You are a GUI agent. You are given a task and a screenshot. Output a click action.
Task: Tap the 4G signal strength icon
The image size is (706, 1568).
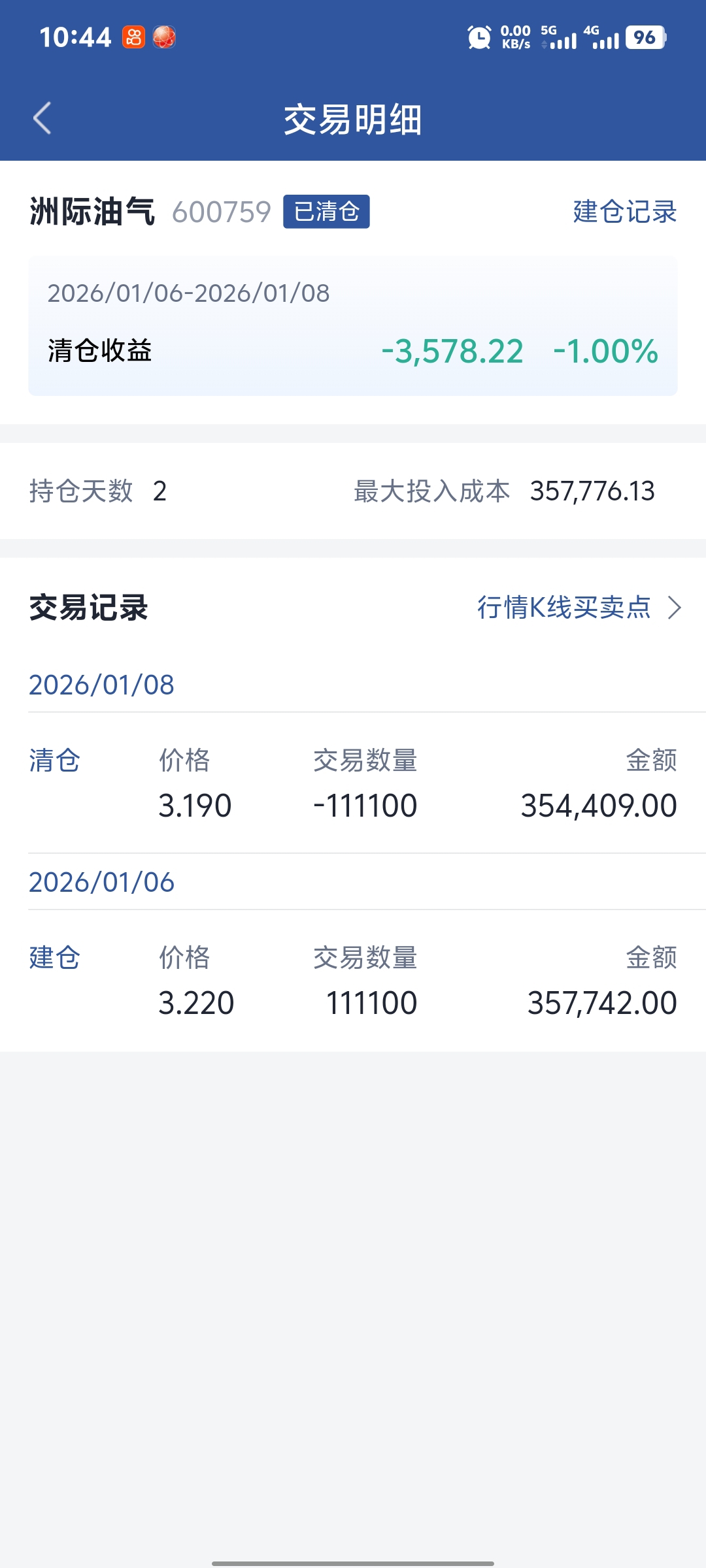(601, 37)
